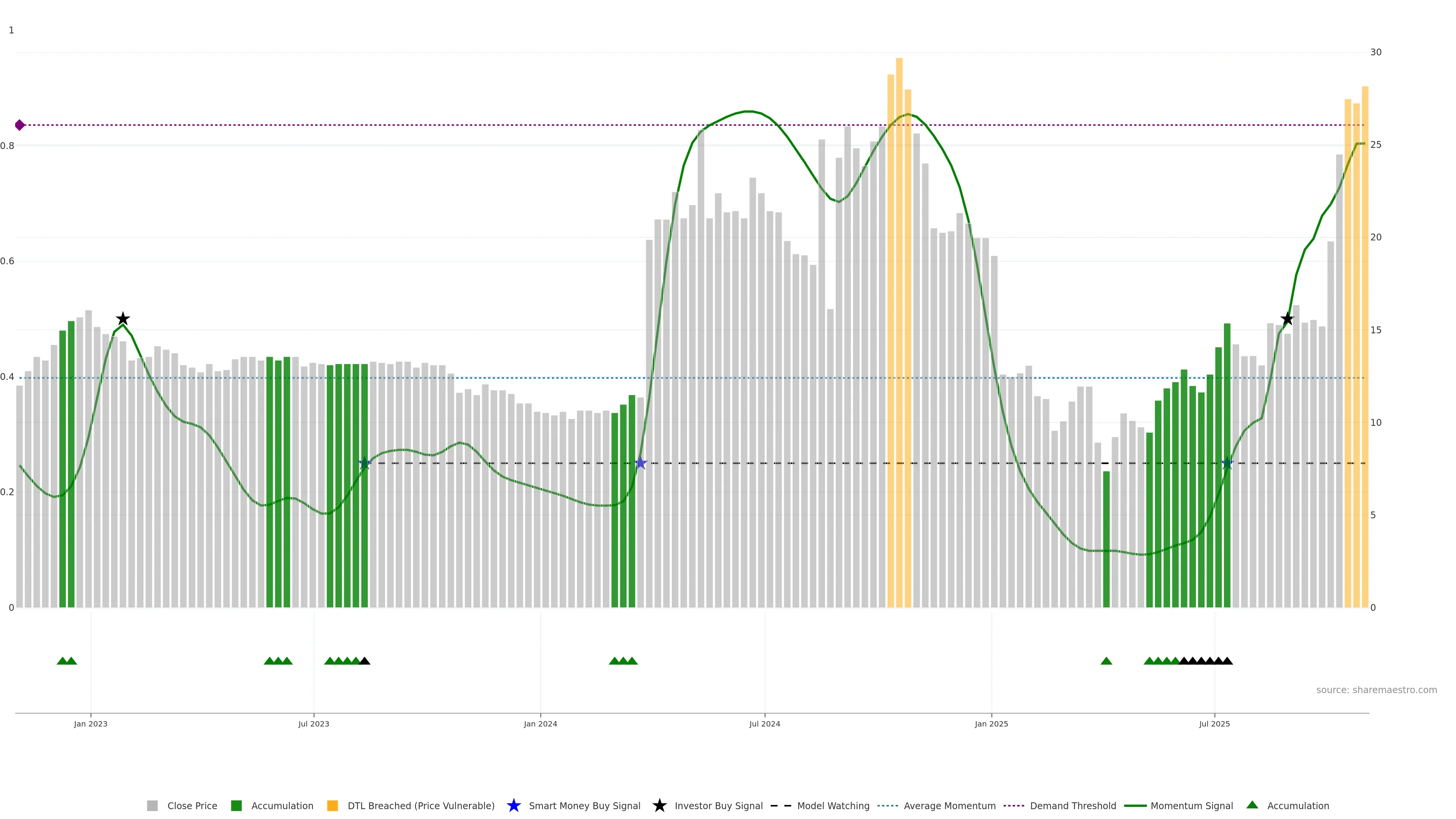Click the blue Smart Money star after Jul 2023
Viewport: 1456px width, 819px height.
coord(364,463)
